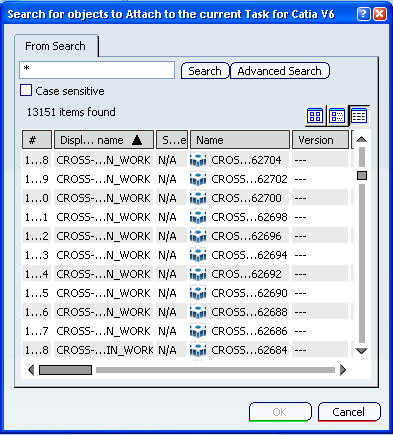Click the vertical scrollbar down arrow
This screenshot has height=435, width=393.
[361, 351]
